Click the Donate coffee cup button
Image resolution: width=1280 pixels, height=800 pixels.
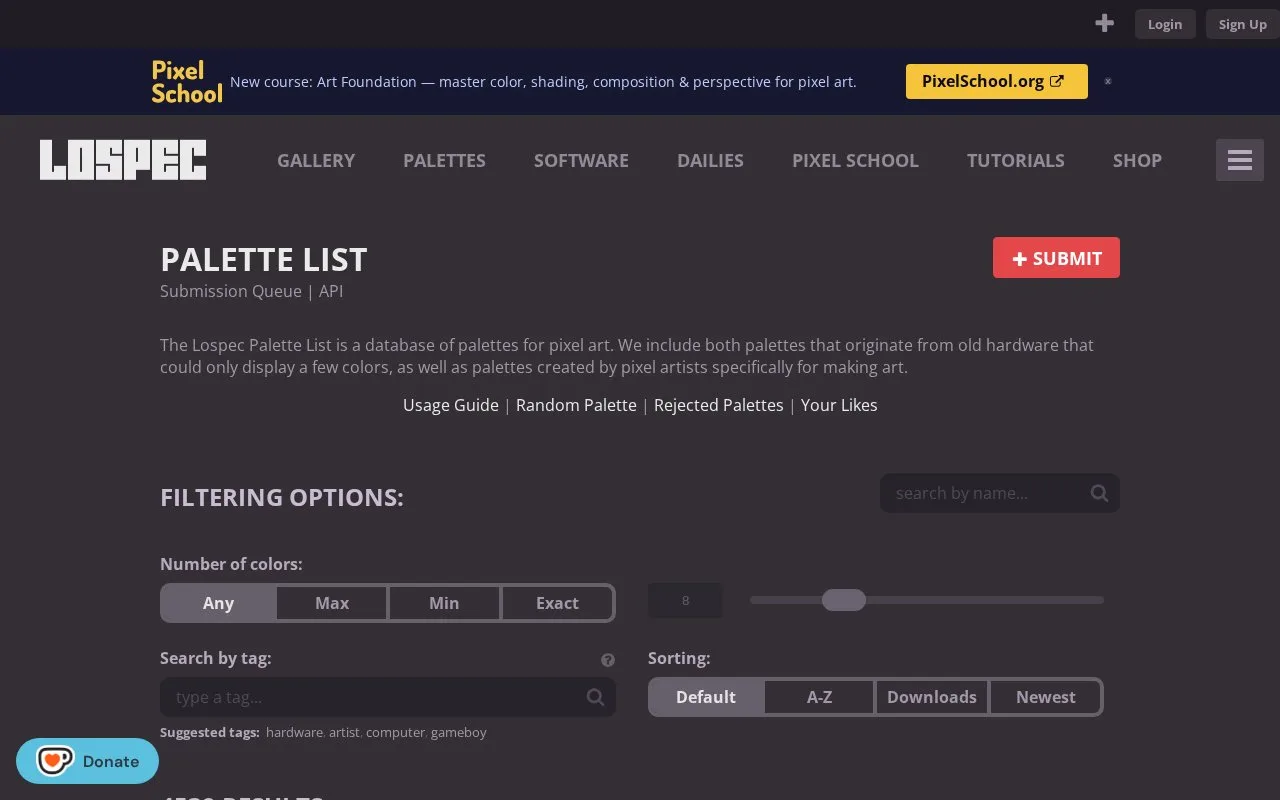[x=87, y=761]
